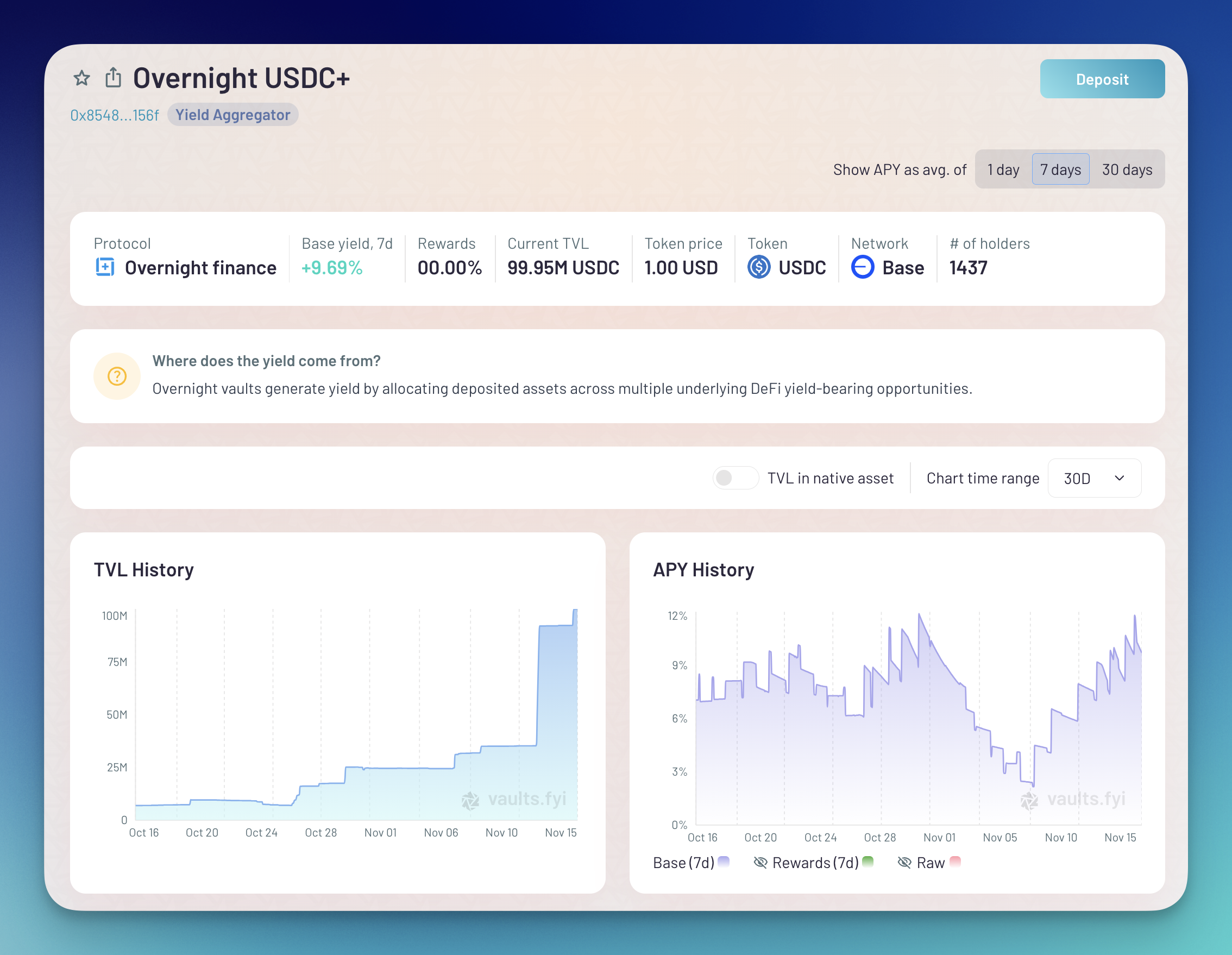Screen dimensions: 1232x955
Task: Click the Base network logo icon
Action: coord(863,267)
